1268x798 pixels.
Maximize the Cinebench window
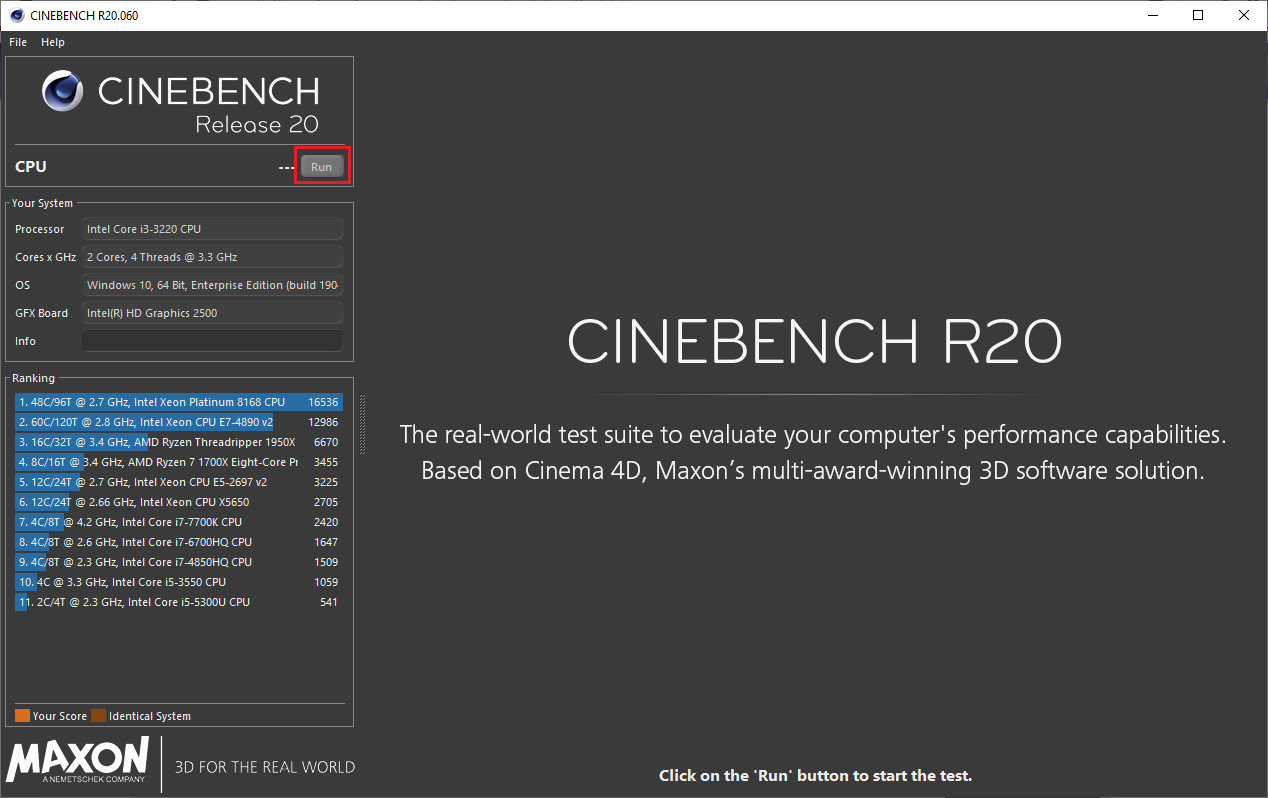pyautogui.click(x=1198, y=15)
